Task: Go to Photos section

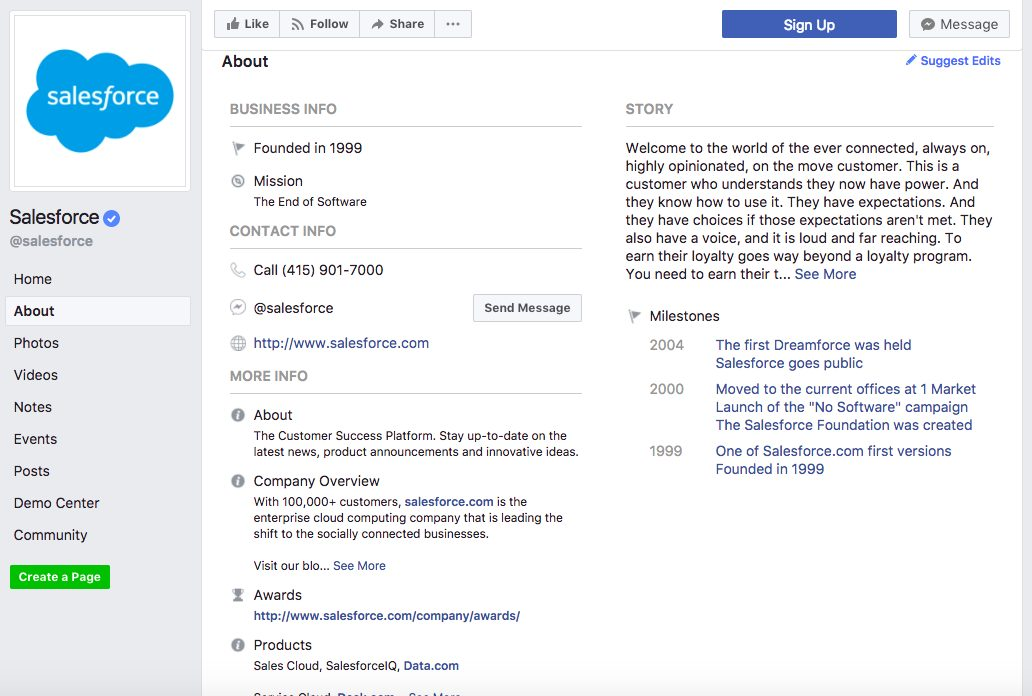Action: pos(98,343)
